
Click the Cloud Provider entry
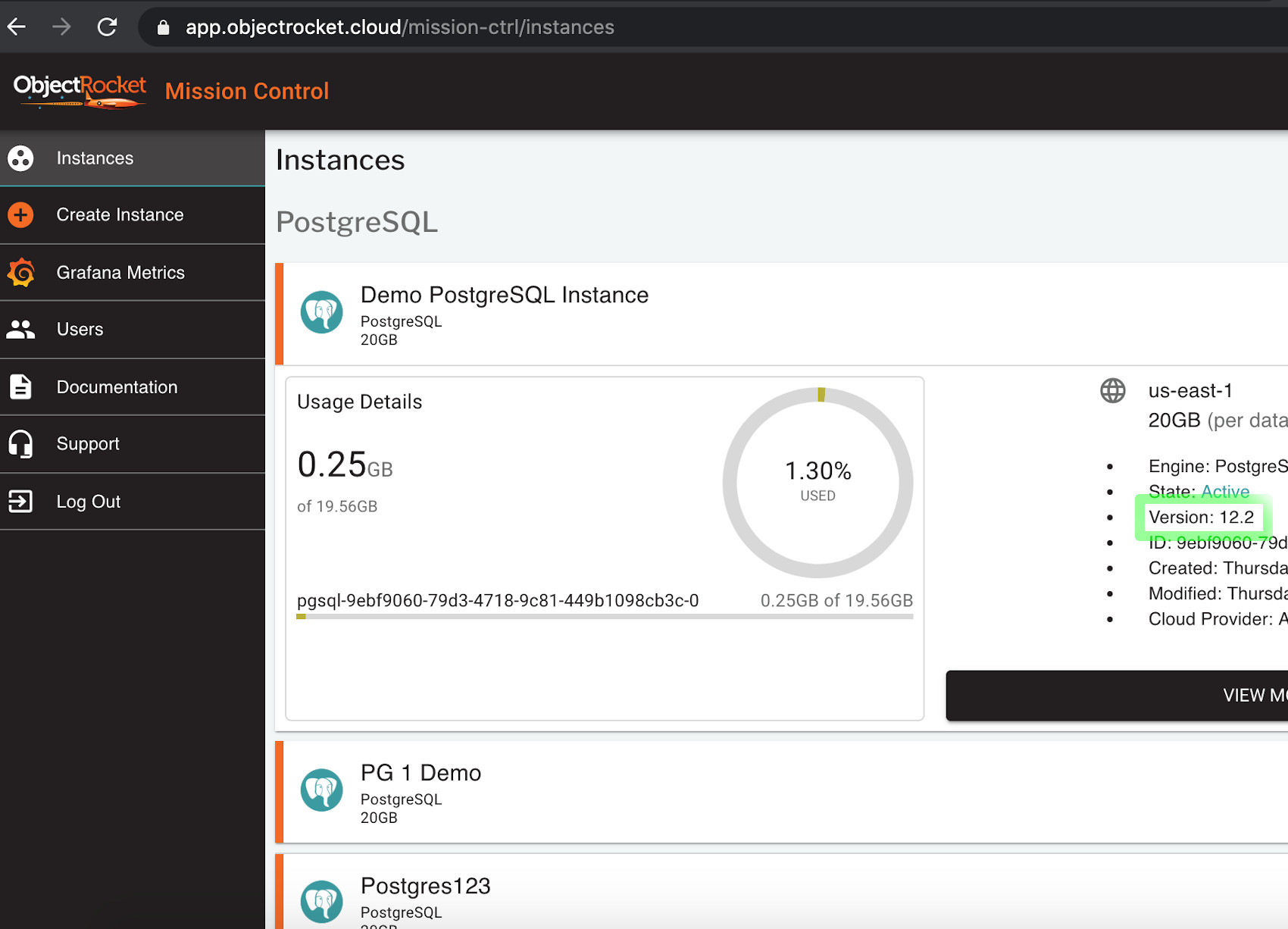point(1218,619)
